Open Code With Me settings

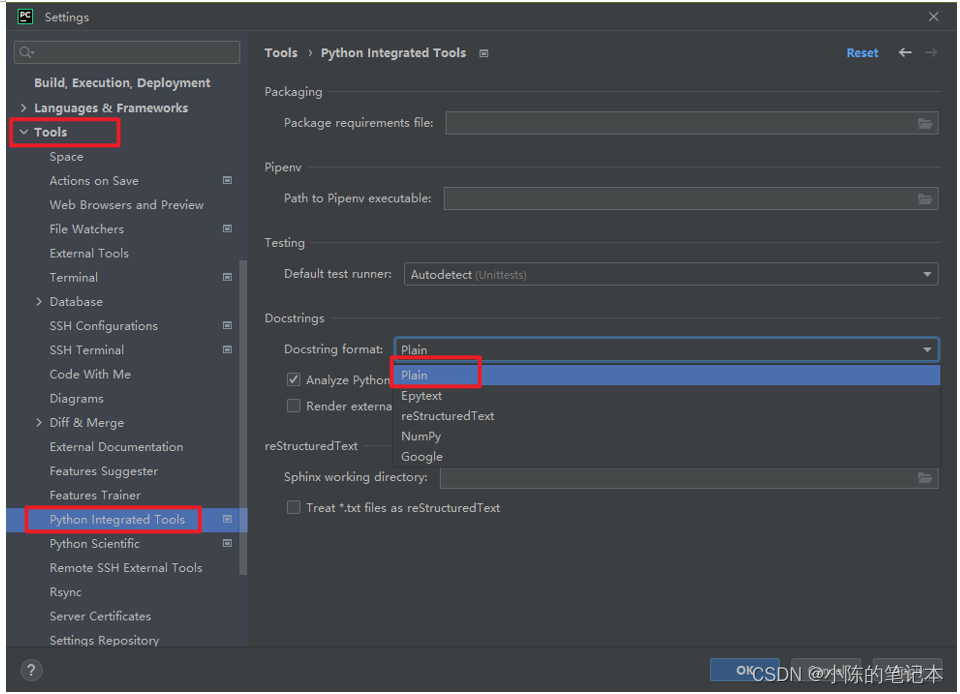pos(90,374)
